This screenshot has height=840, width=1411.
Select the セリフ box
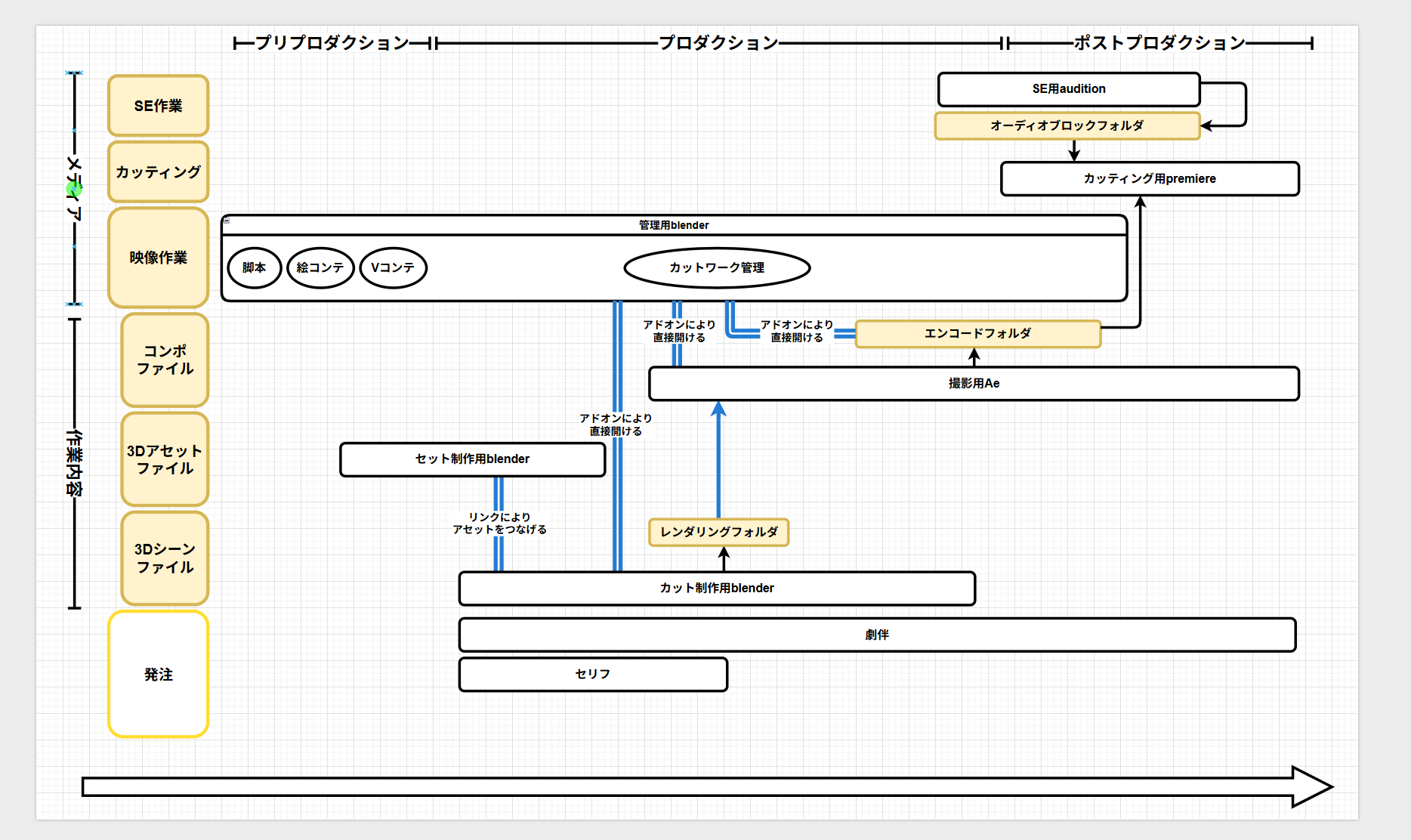(x=593, y=674)
